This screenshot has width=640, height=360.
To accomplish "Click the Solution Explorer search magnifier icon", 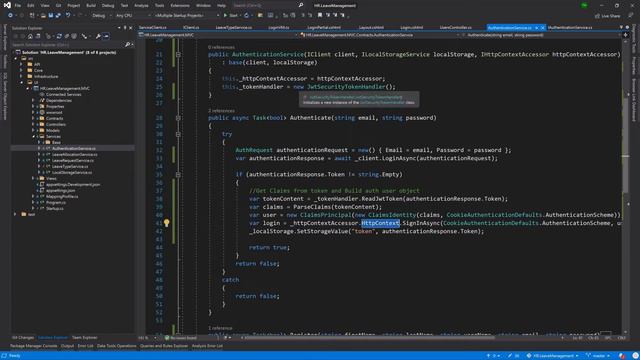I will (x=127, y=44).
